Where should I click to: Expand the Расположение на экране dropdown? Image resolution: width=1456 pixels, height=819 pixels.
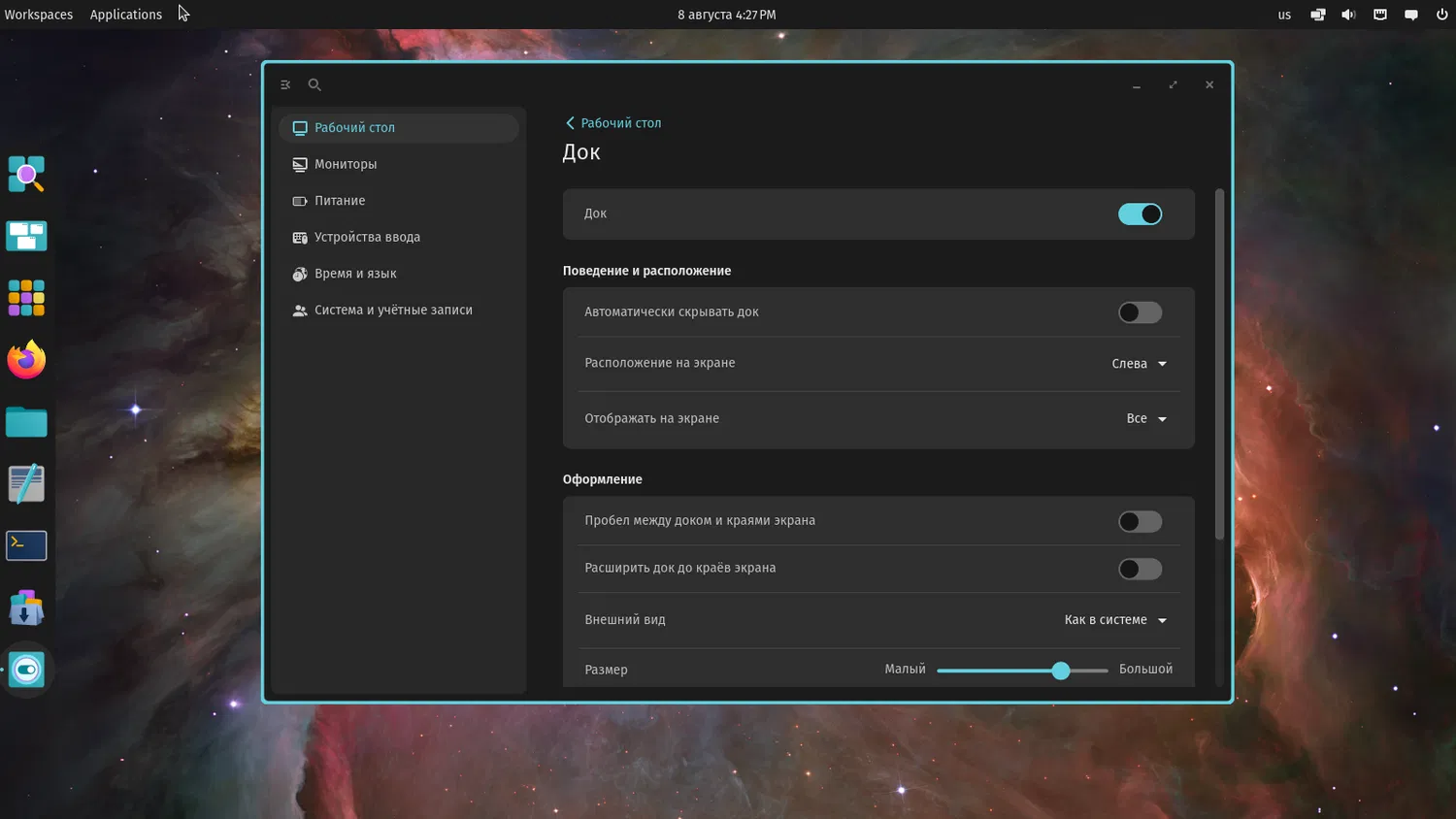coord(1140,364)
